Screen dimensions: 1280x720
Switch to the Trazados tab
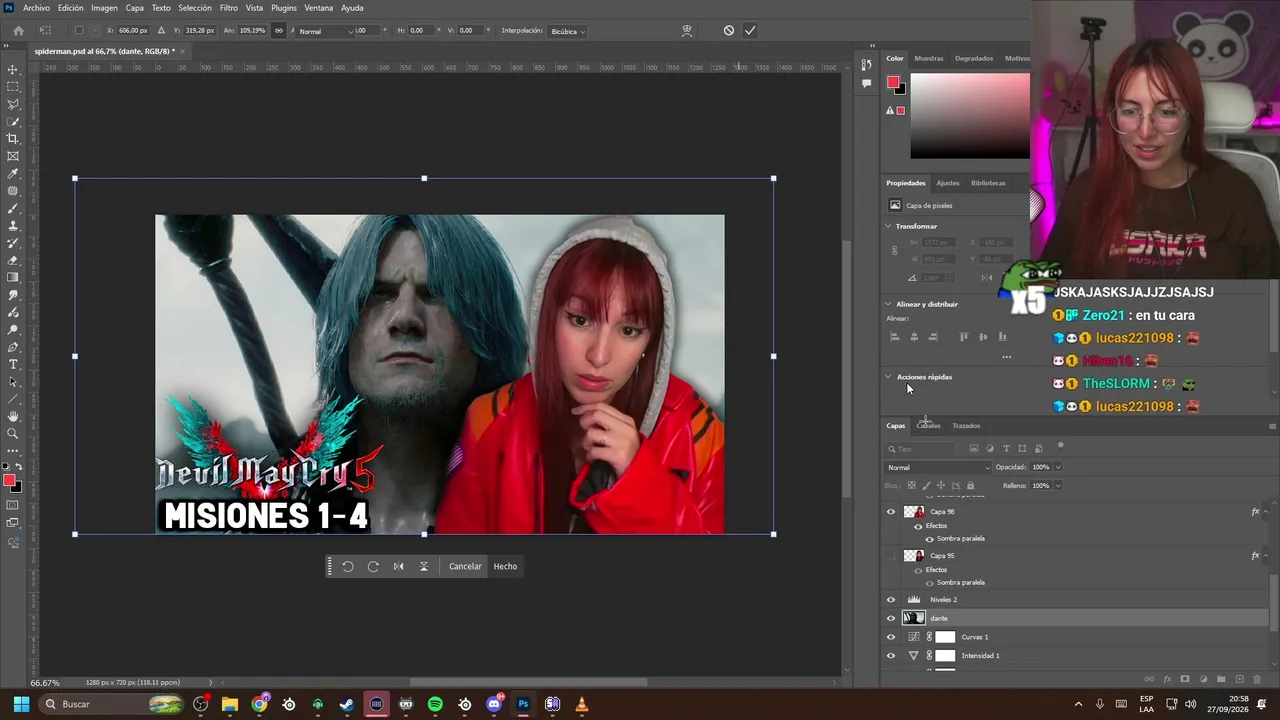click(966, 426)
